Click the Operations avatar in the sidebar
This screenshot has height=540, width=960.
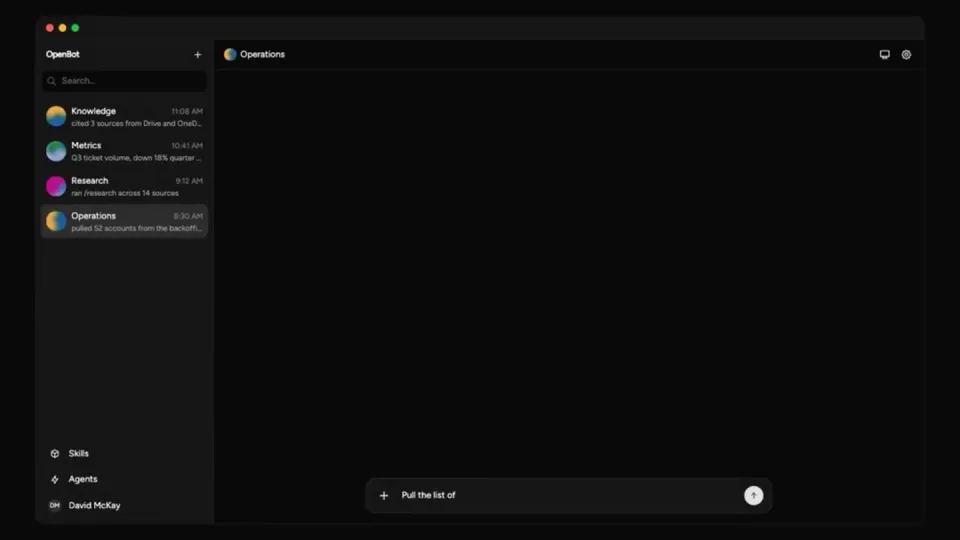[56, 221]
